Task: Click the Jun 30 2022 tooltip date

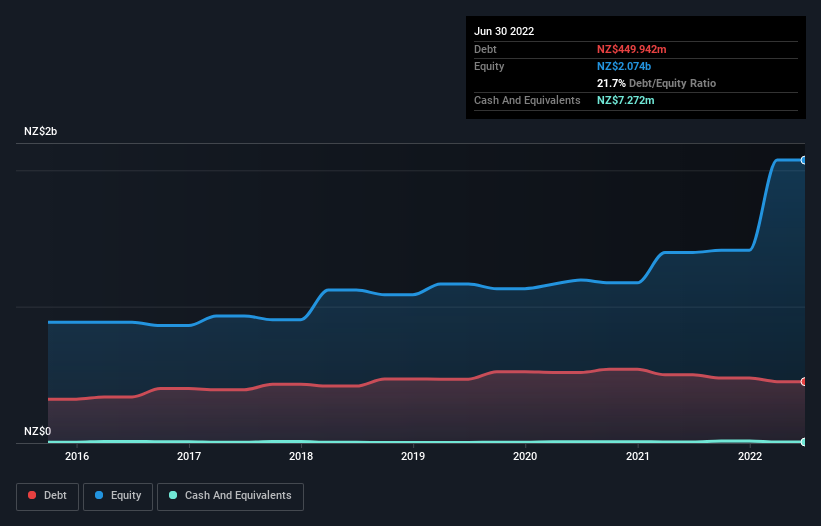Action: [504, 31]
